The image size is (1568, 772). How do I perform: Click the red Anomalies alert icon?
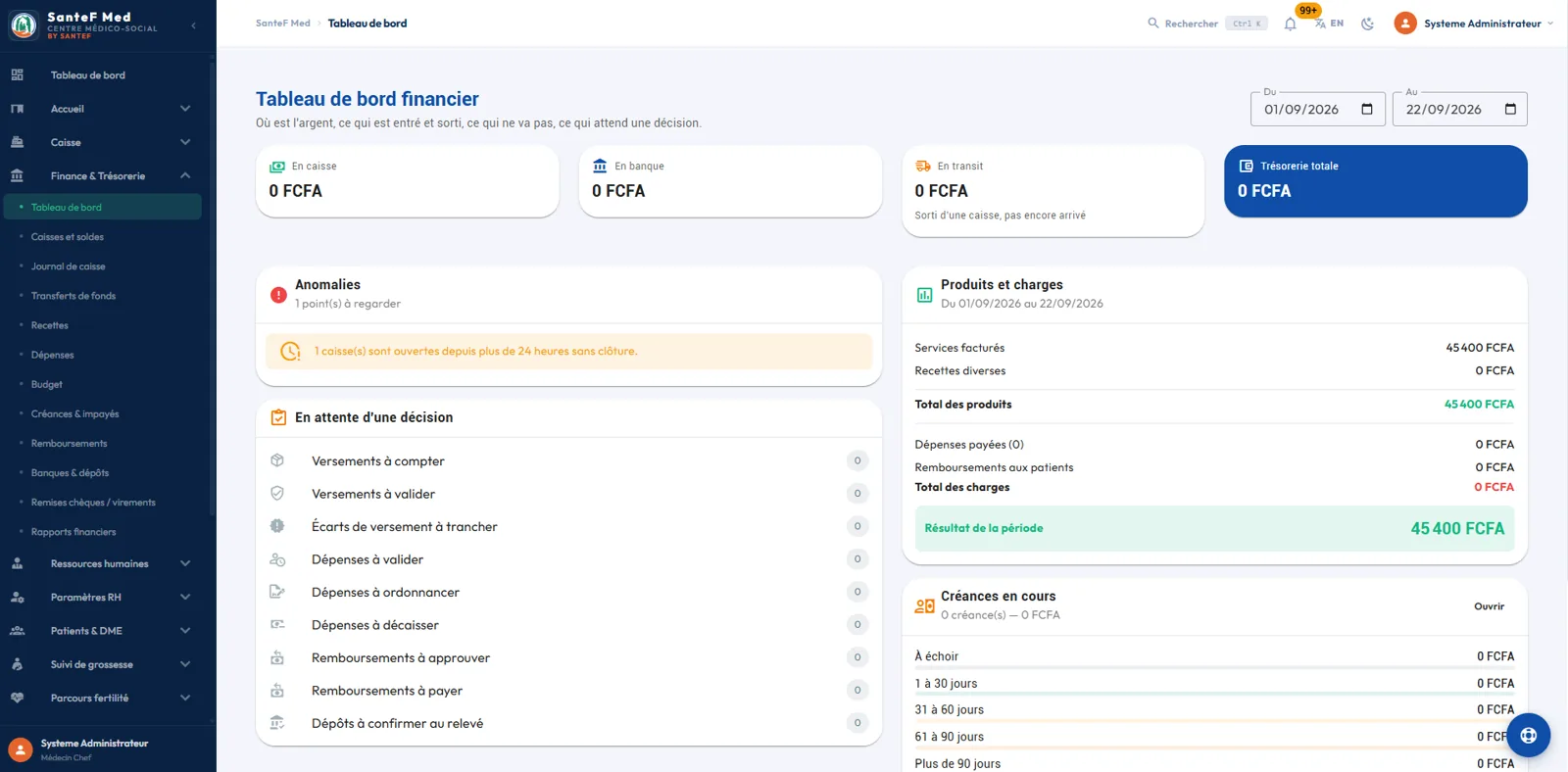click(x=278, y=294)
